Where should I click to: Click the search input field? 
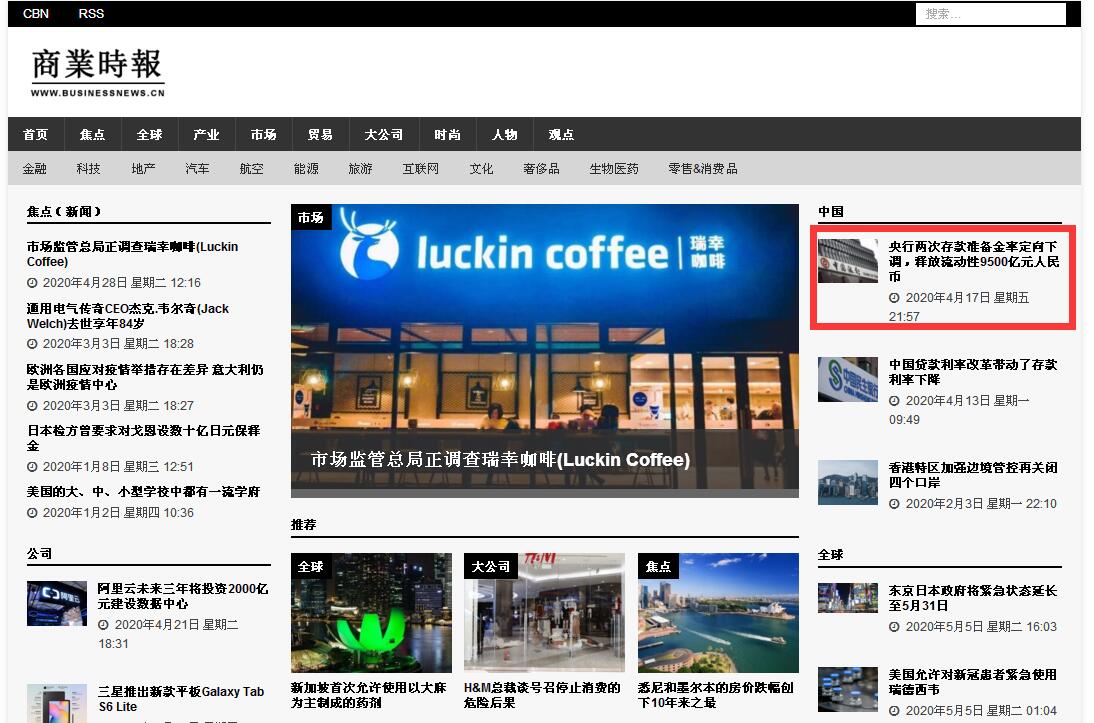pyautogui.click(x=990, y=14)
